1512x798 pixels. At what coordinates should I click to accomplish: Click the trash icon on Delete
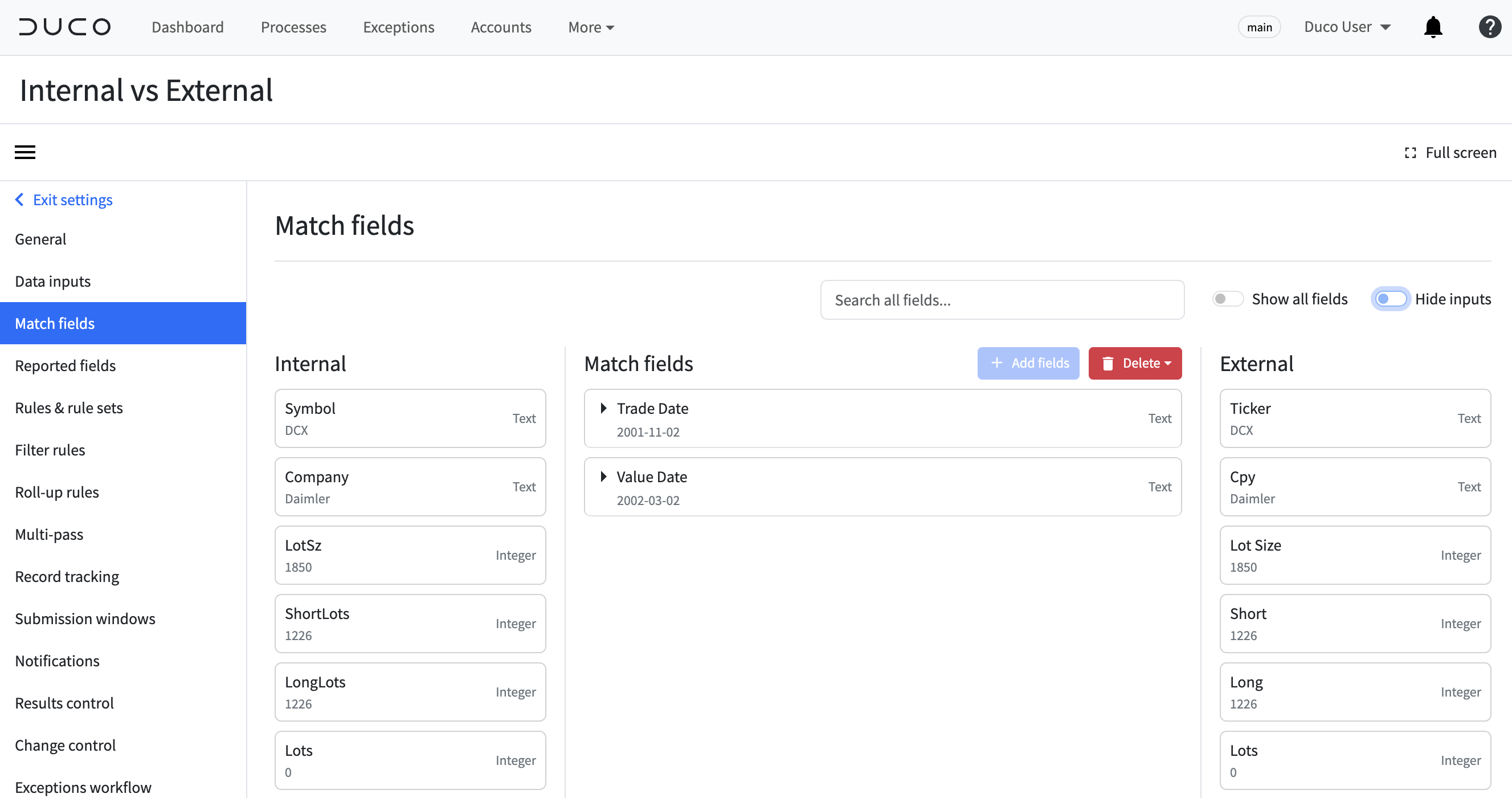pos(1108,364)
